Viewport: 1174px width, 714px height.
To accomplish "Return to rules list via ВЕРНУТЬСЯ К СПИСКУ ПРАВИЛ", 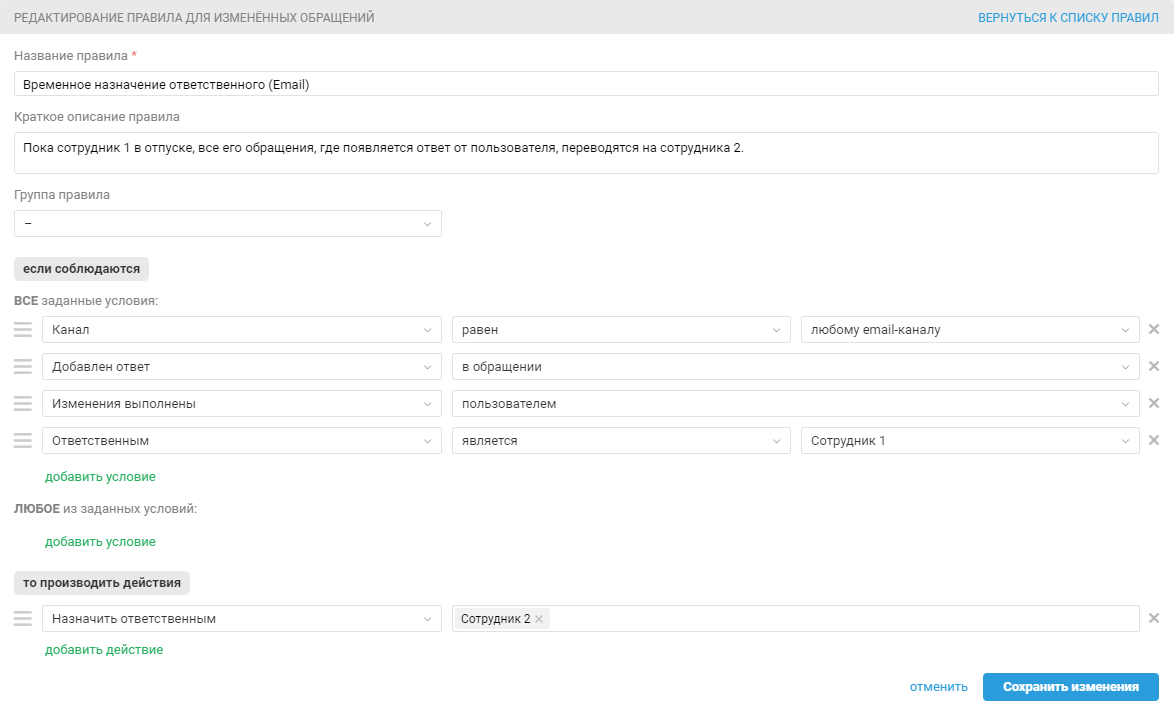I will tap(1068, 17).
